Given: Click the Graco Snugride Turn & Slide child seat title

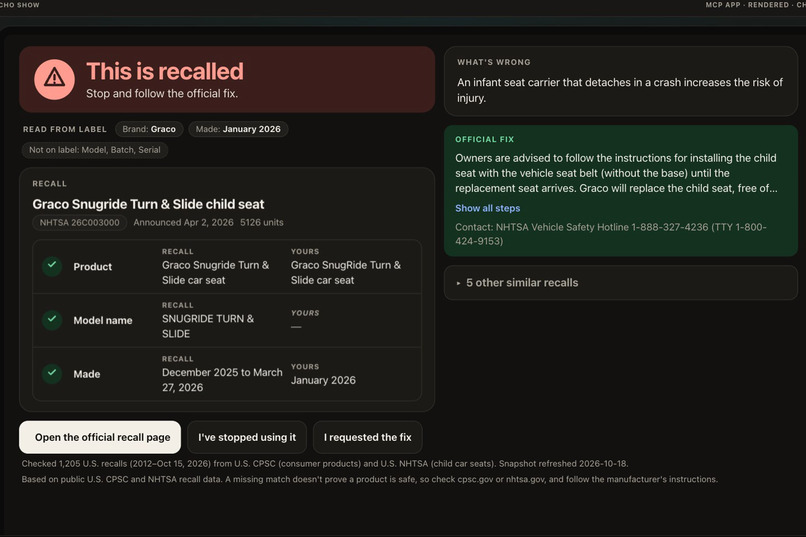Looking at the screenshot, I should (x=149, y=204).
